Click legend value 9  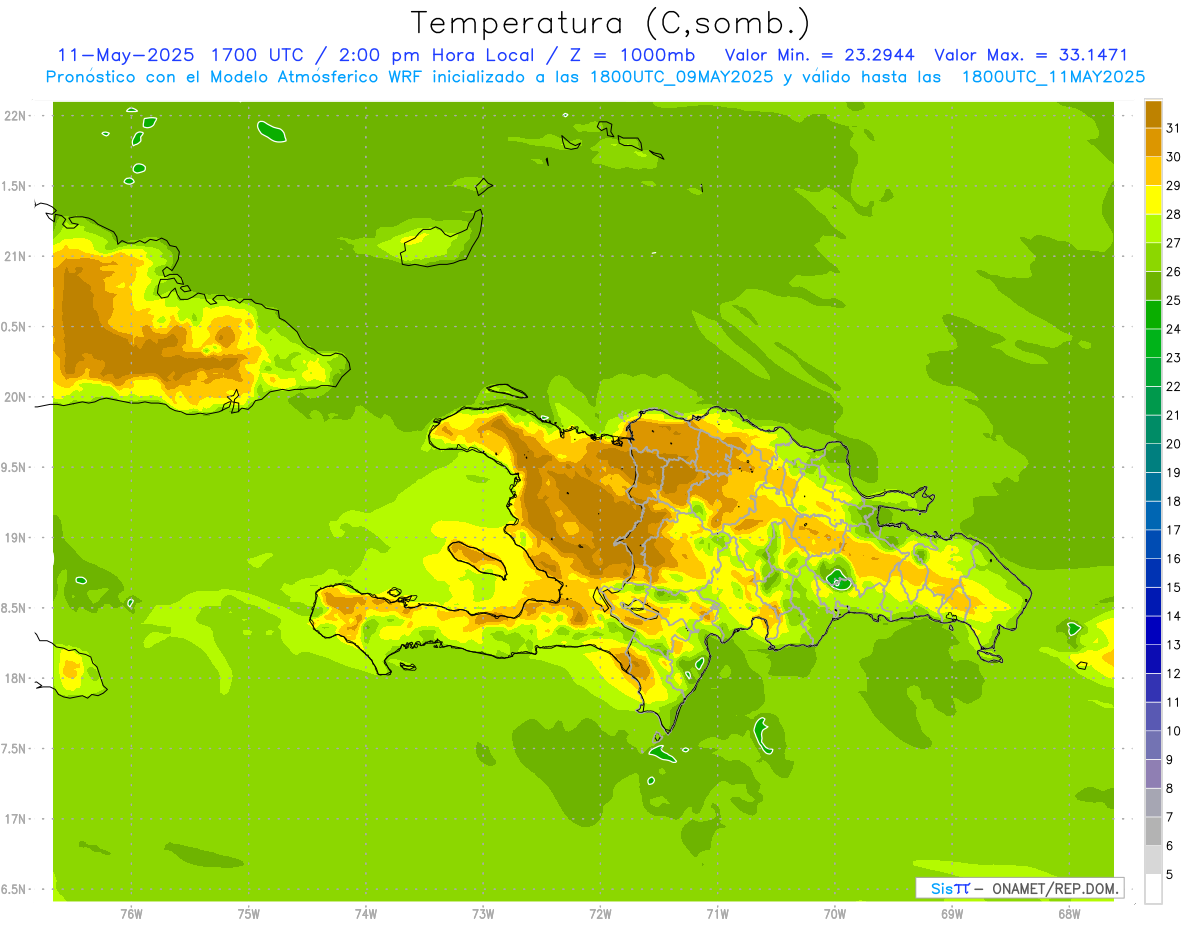pos(1170,760)
